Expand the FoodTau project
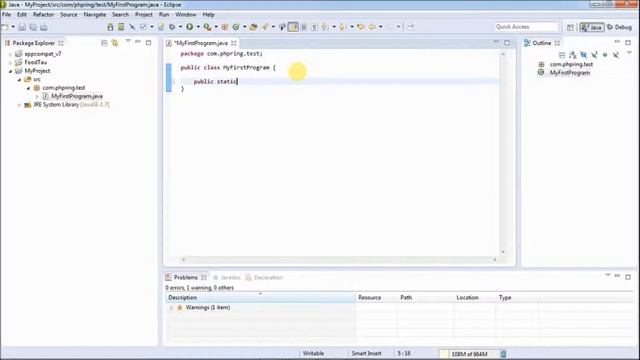Screen dimensions: 640x360 (10, 62)
